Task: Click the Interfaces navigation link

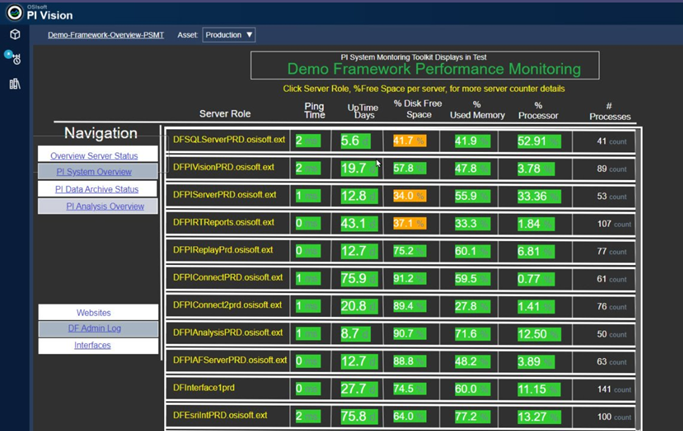Action: click(93, 345)
